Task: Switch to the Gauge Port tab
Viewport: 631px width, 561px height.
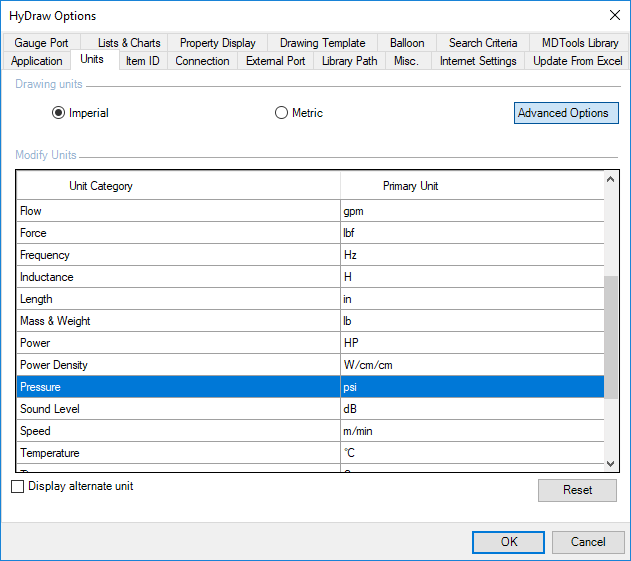Action: pos(41,43)
